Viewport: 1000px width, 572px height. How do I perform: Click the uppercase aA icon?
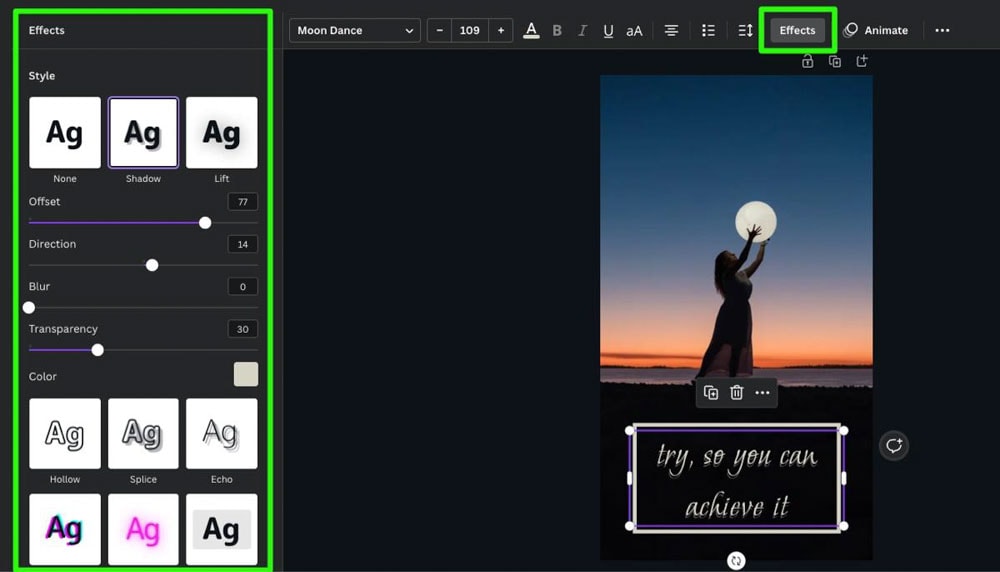[x=634, y=31]
